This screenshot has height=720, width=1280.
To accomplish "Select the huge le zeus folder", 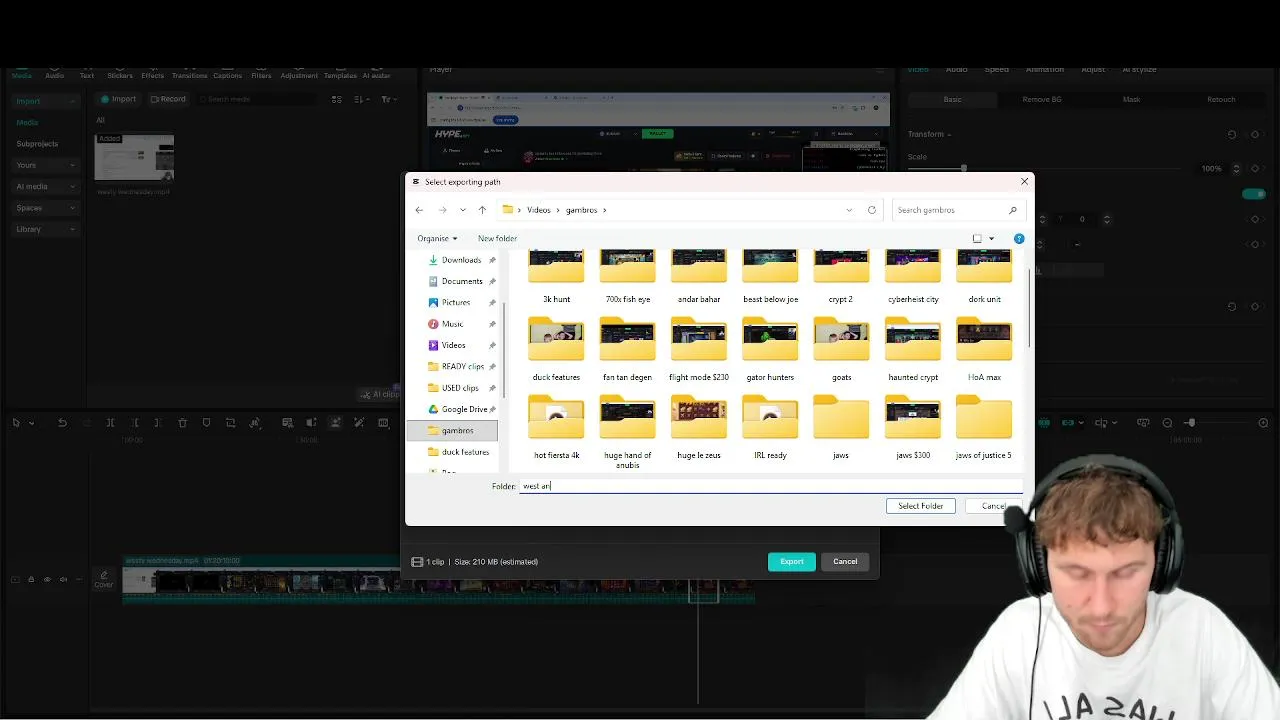I will click(699, 427).
